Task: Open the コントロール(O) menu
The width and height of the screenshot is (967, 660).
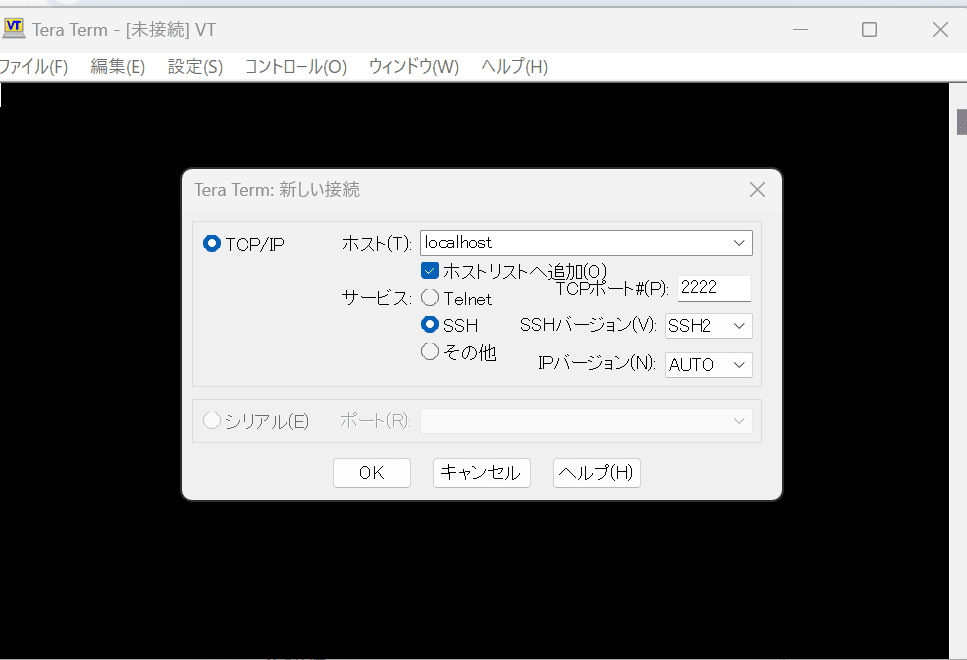Action: point(295,67)
